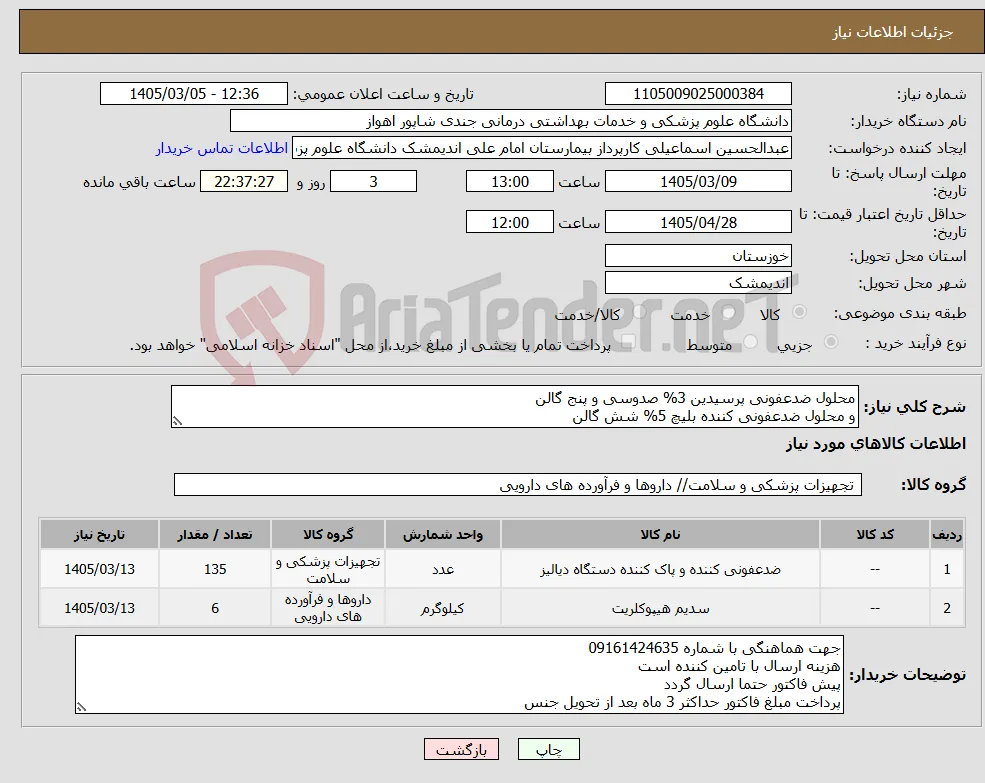Click the general need description text area
Image resolution: width=985 pixels, height=783 pixels.
click(514, 407)
